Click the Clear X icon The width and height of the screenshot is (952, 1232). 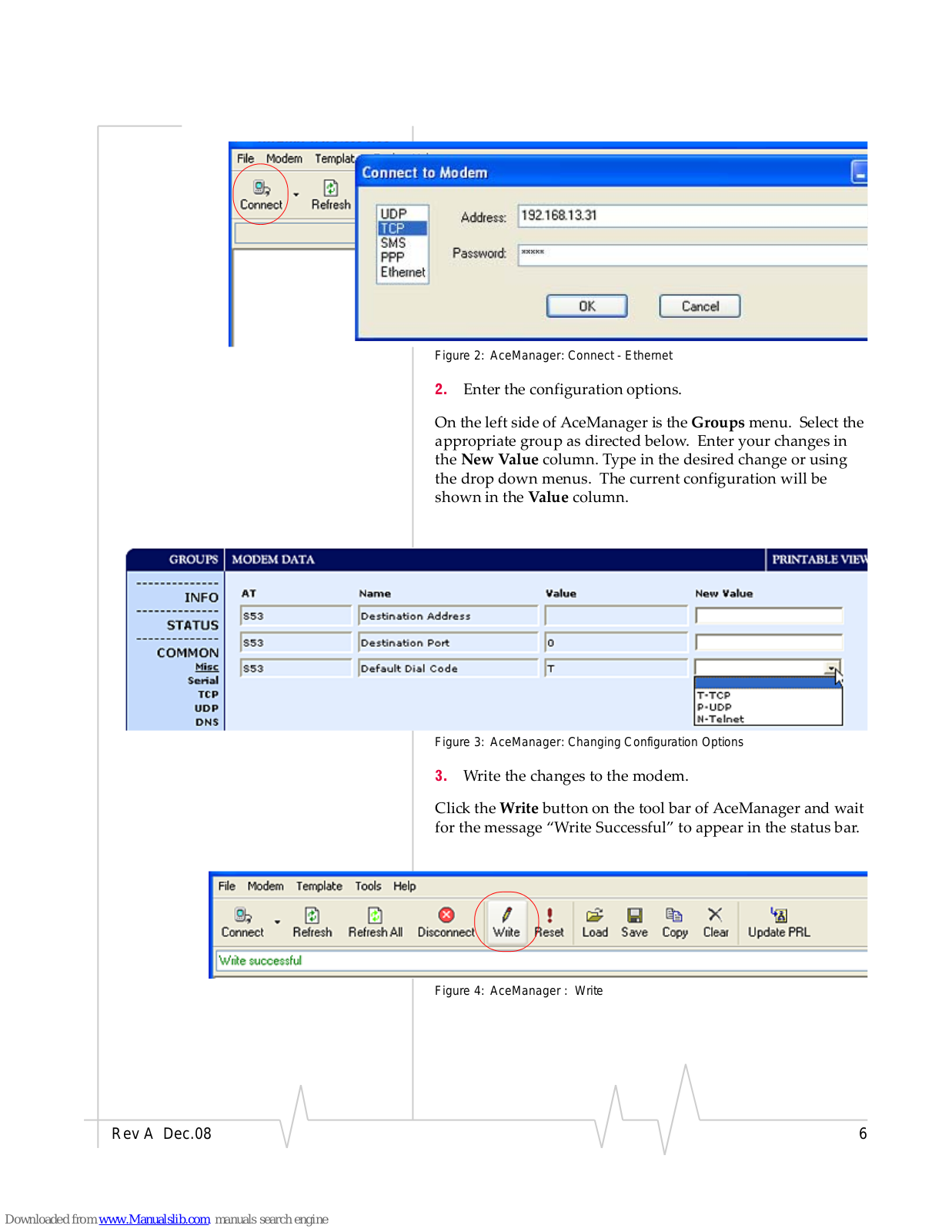pos(716,922)
